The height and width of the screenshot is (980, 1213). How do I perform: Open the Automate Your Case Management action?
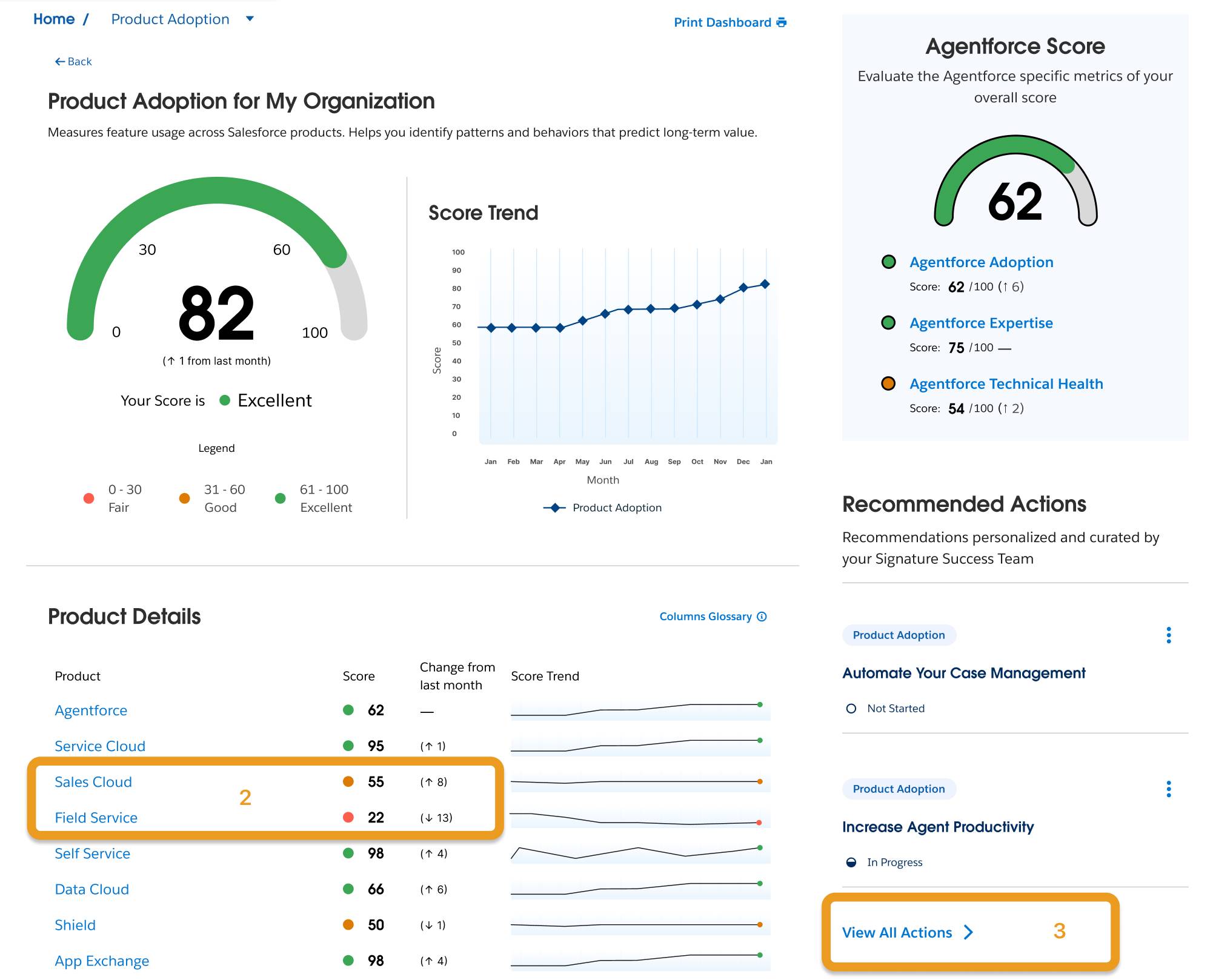coord(963,673)
